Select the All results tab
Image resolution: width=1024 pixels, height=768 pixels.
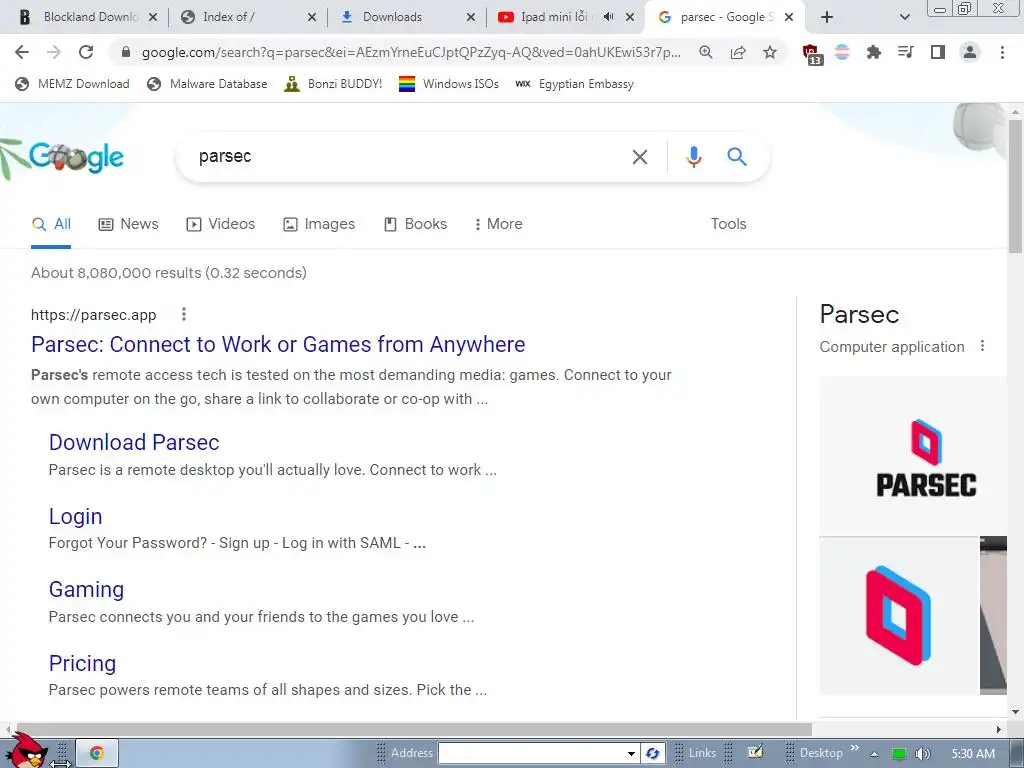51,224
